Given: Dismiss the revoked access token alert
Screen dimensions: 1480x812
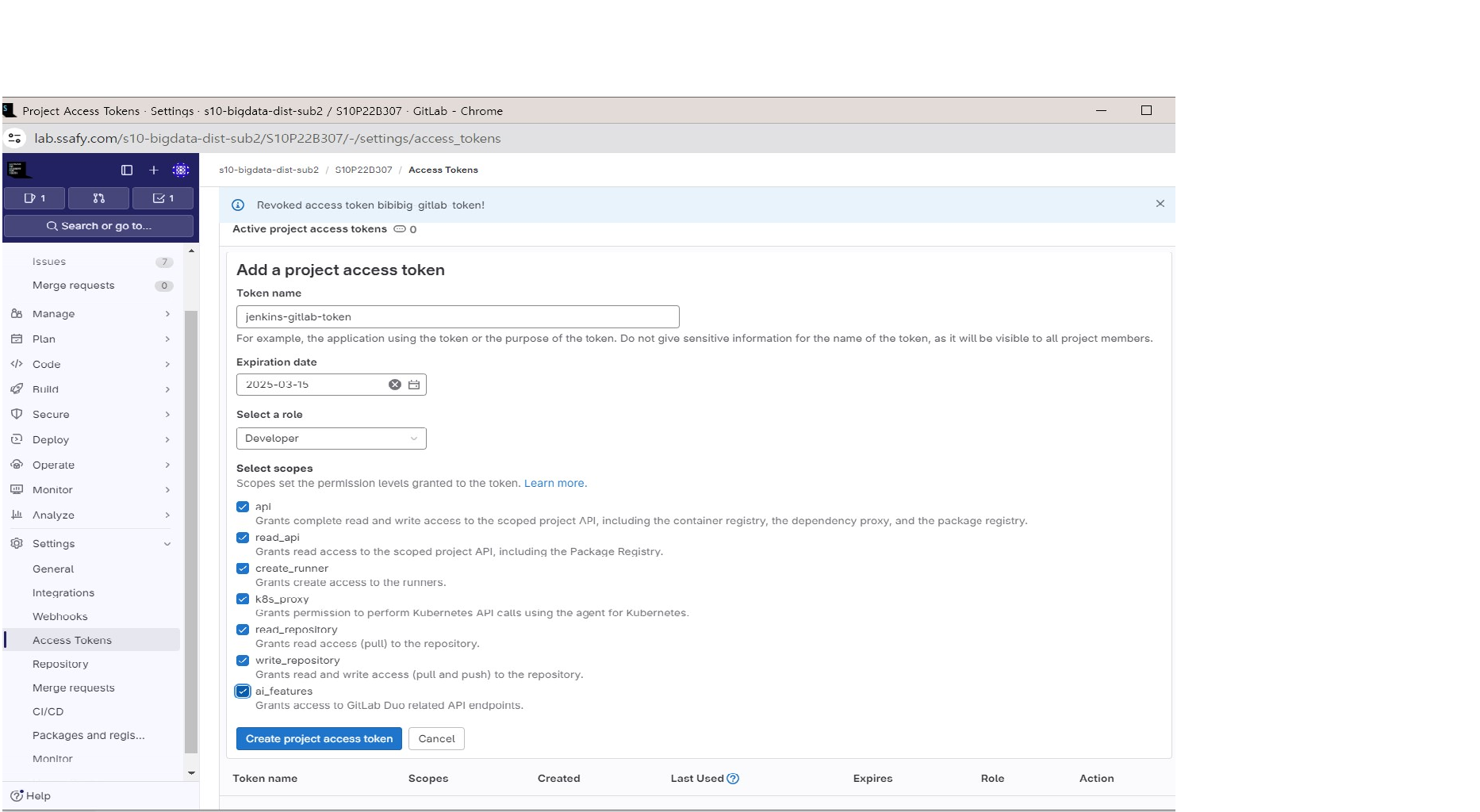Looking at the screenshot, I should (x=1160, y=204).
